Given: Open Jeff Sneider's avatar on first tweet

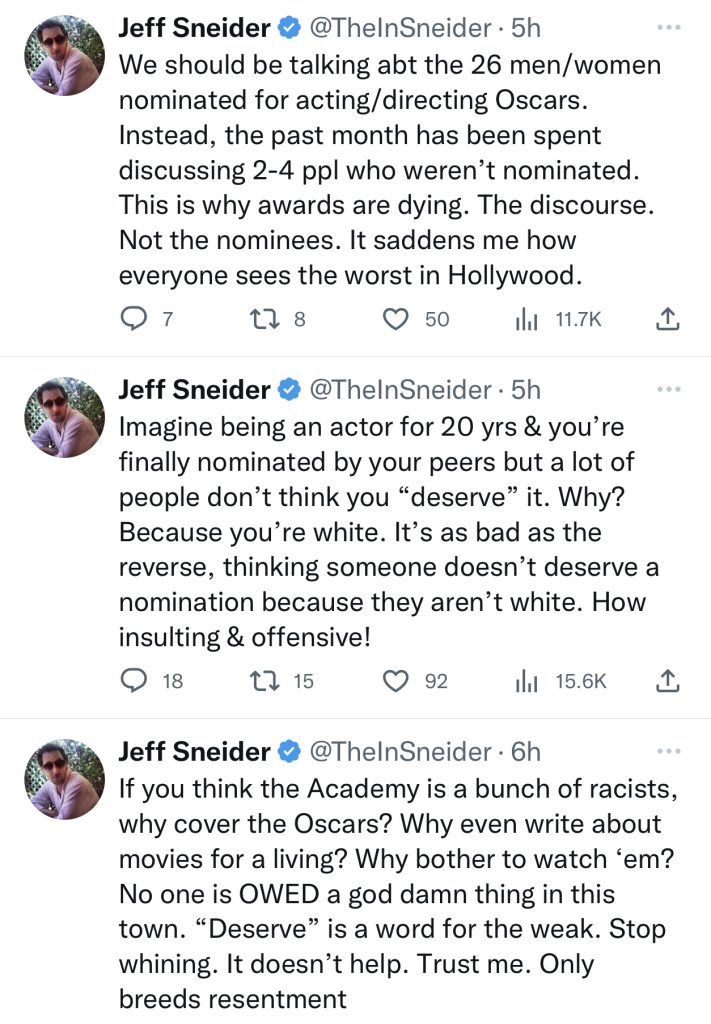Looking at the screenshot, I should point(62,56).
